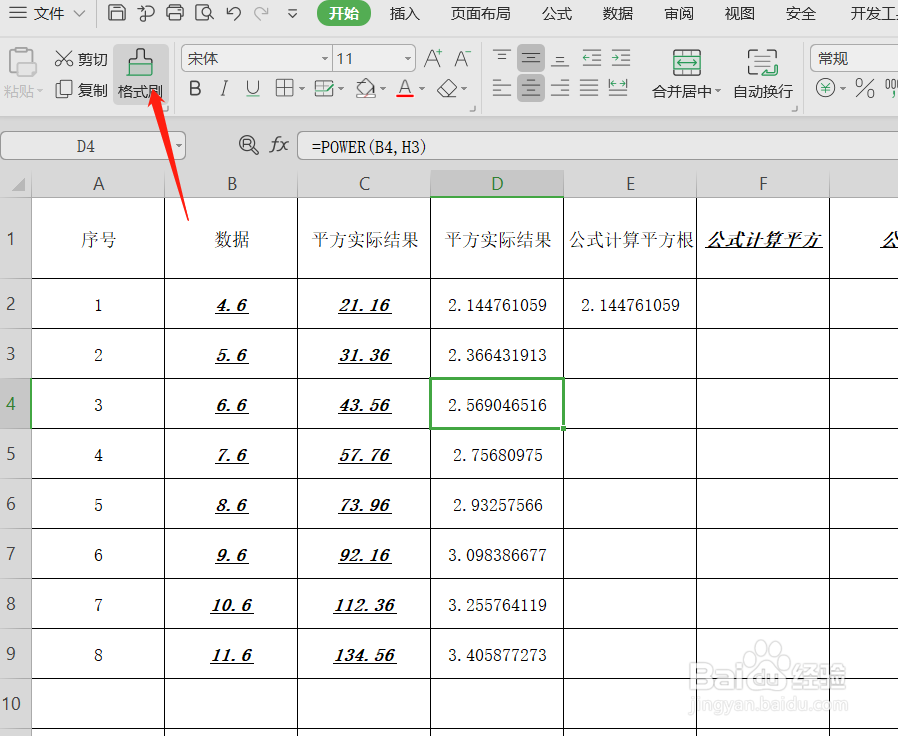The height and width of the screenshot is (736, 898).
Task: Apply percent style icon
Action: [x=864, y=88]
